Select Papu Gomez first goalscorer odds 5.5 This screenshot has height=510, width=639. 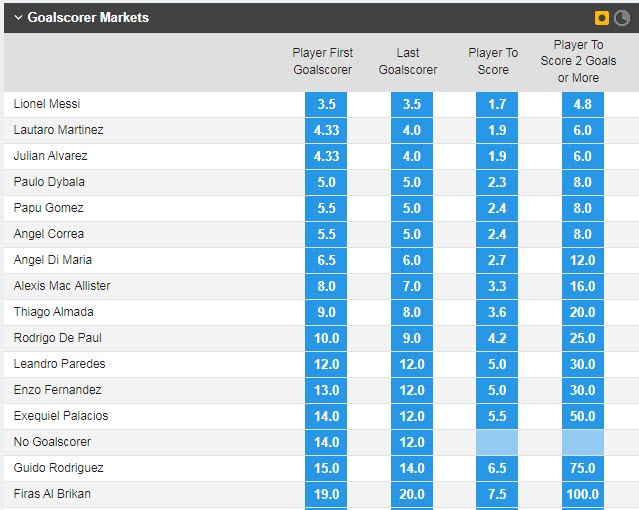pyautogui.click(x=325, y=208)
